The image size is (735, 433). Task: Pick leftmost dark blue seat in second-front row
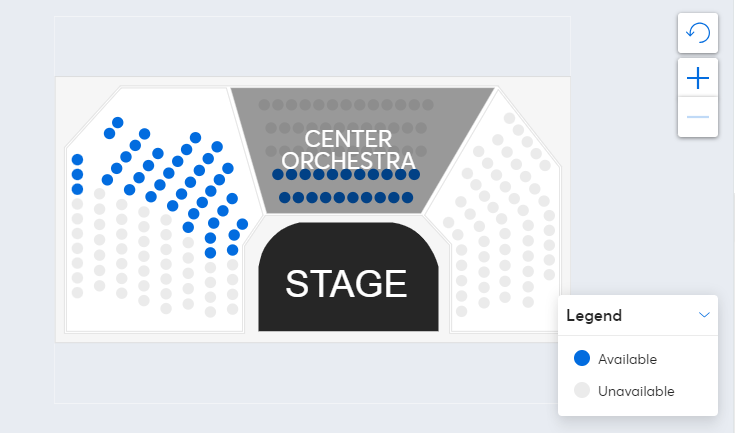coord(278,175)
